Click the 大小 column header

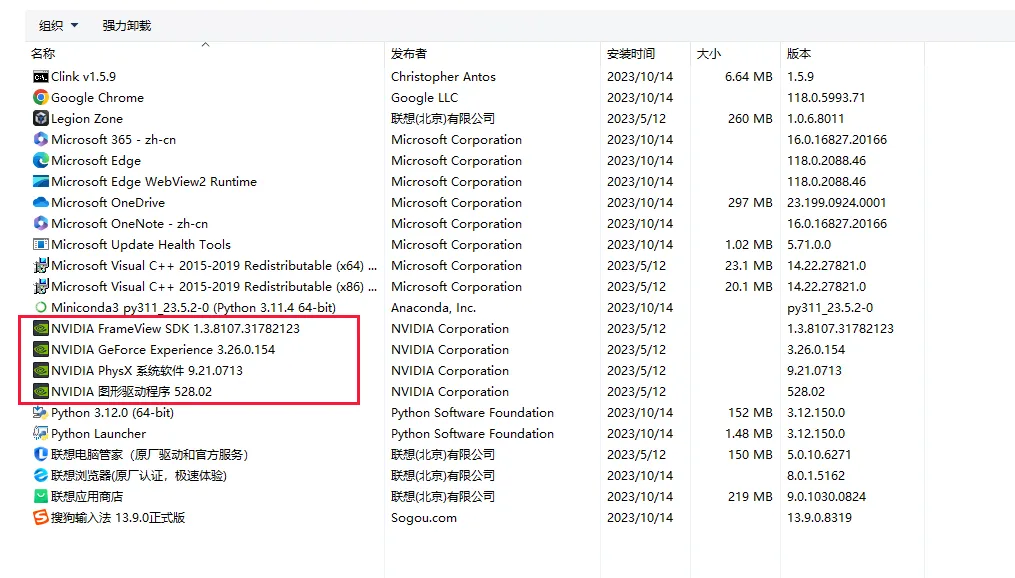708,53
